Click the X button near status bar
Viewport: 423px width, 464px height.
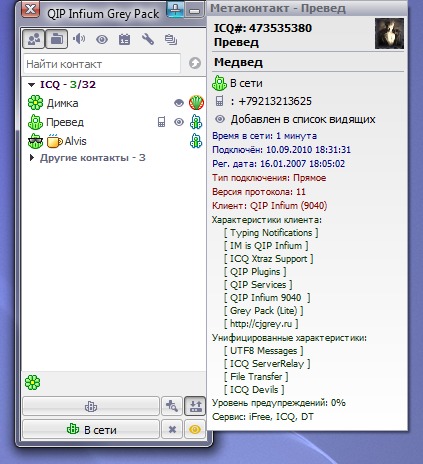click(172, 429)
